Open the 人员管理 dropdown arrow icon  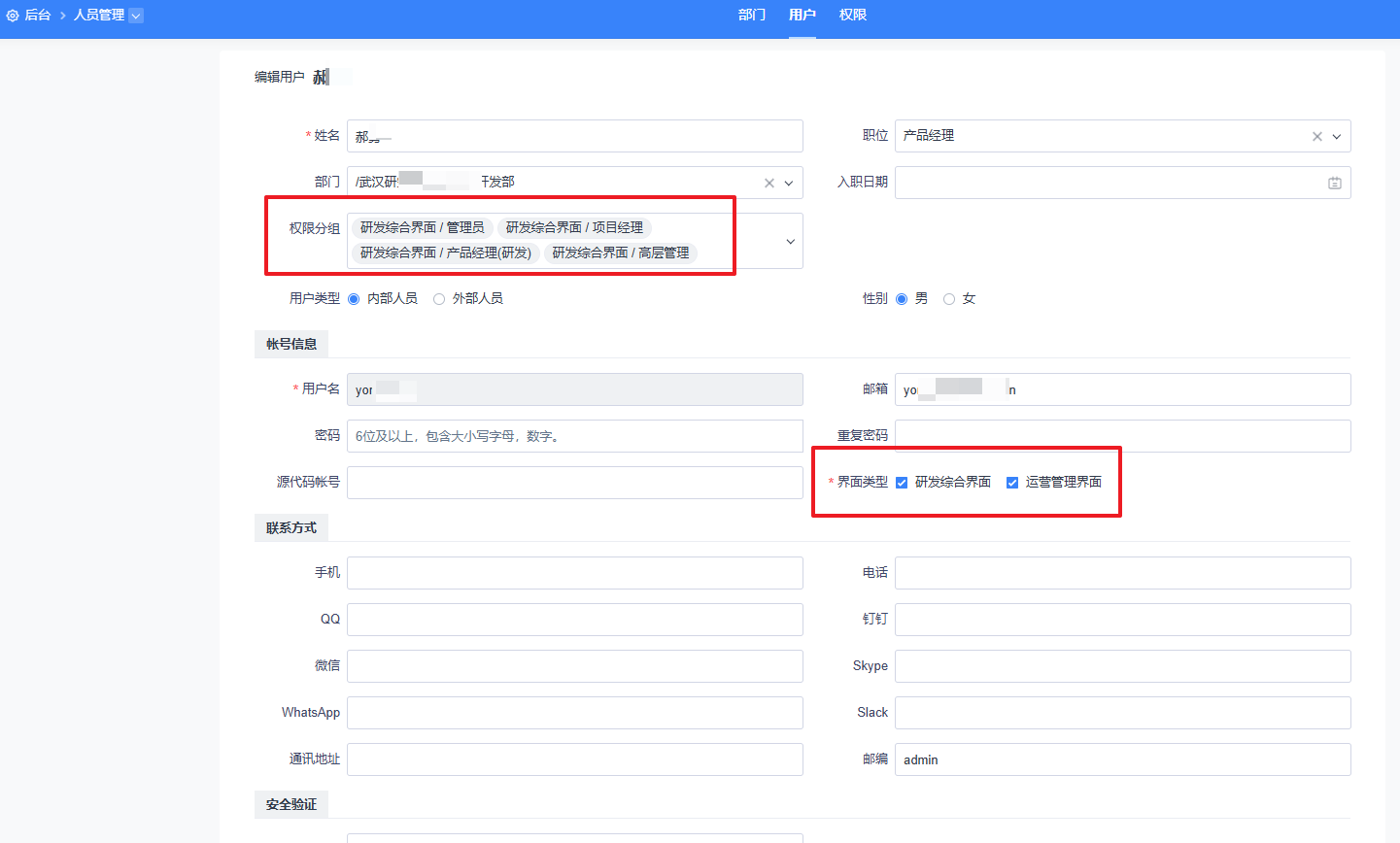[x=136, y=16]
